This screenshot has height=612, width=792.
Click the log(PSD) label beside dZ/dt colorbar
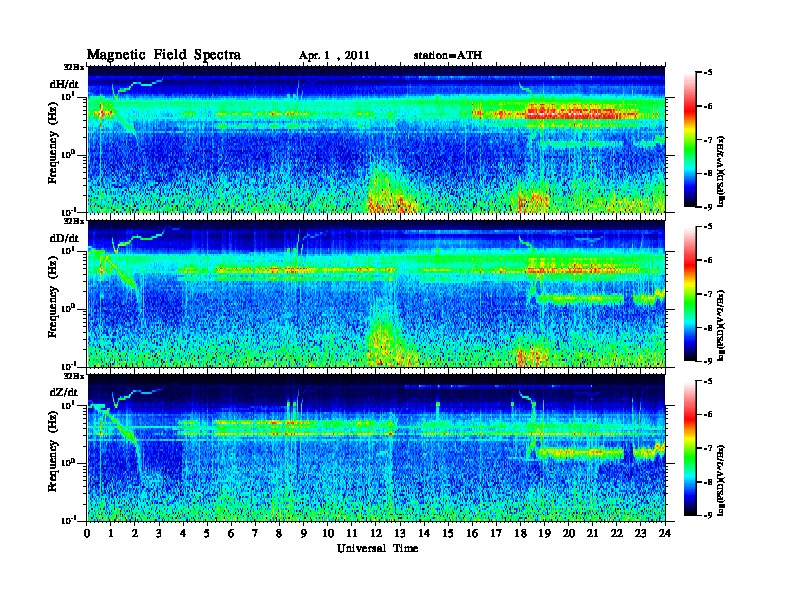pos(721,479)
